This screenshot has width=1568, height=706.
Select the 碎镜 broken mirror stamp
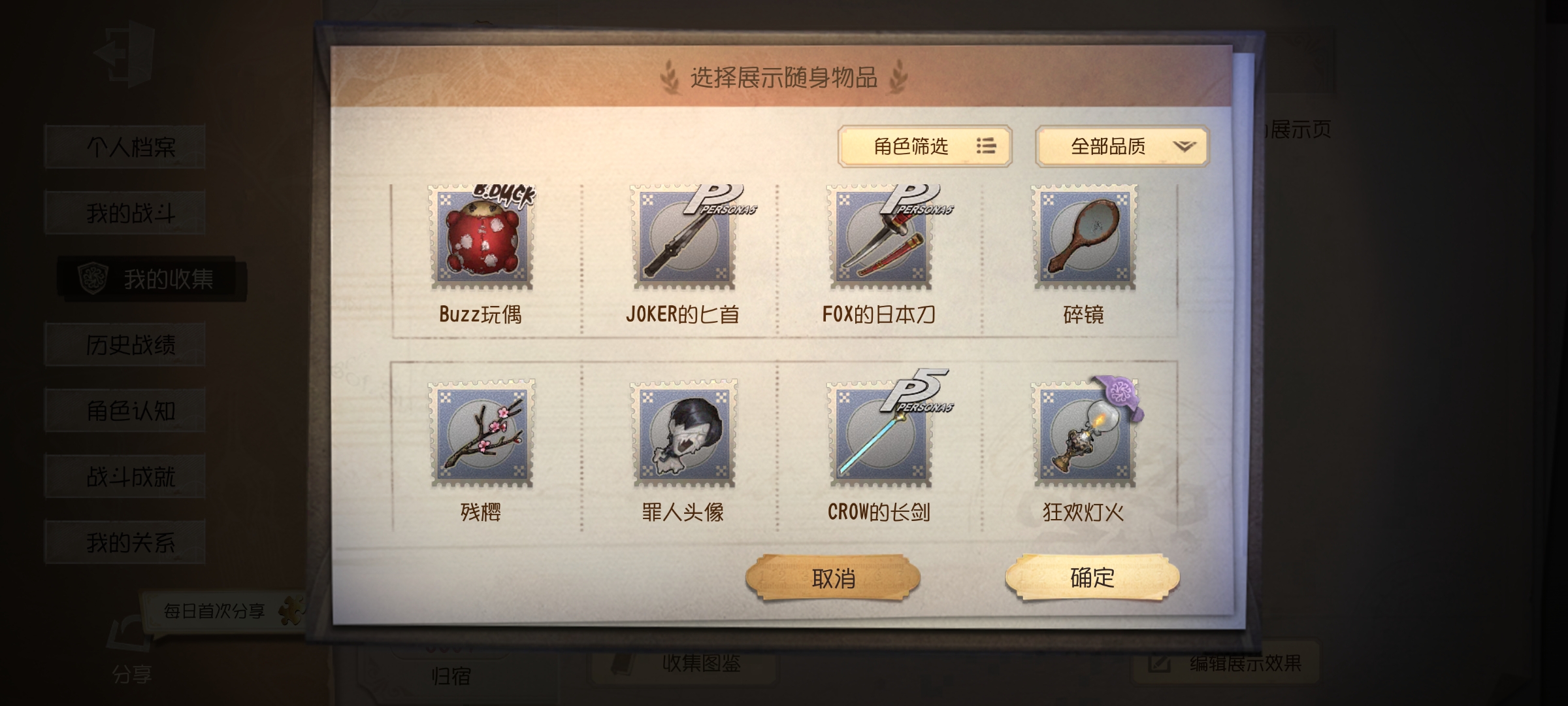pyautogui.click(x=1085, y=237)
